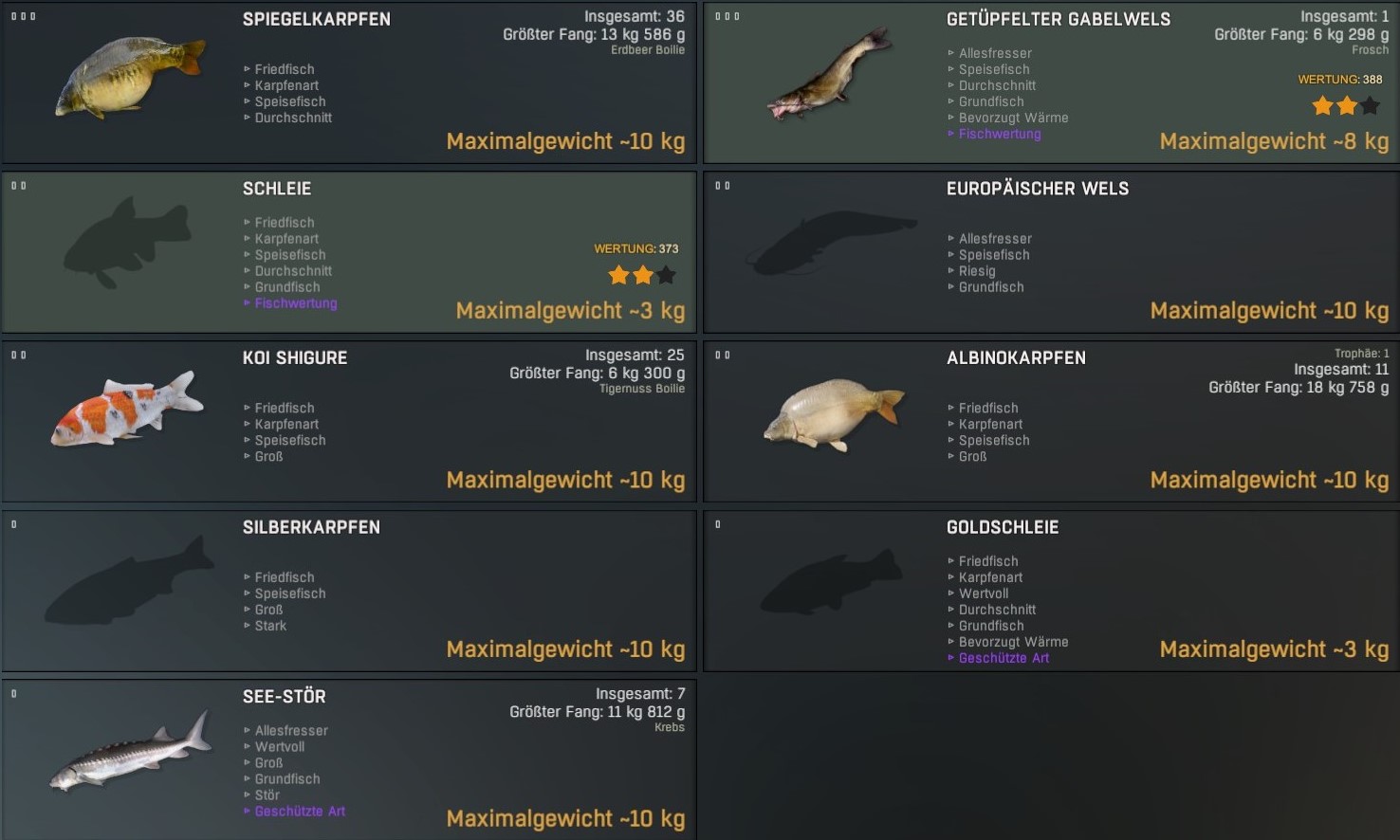Select the EUROPÄISCHER WELS heading
Viewport: 1400px width, 840px height.
coord(1038,189)
